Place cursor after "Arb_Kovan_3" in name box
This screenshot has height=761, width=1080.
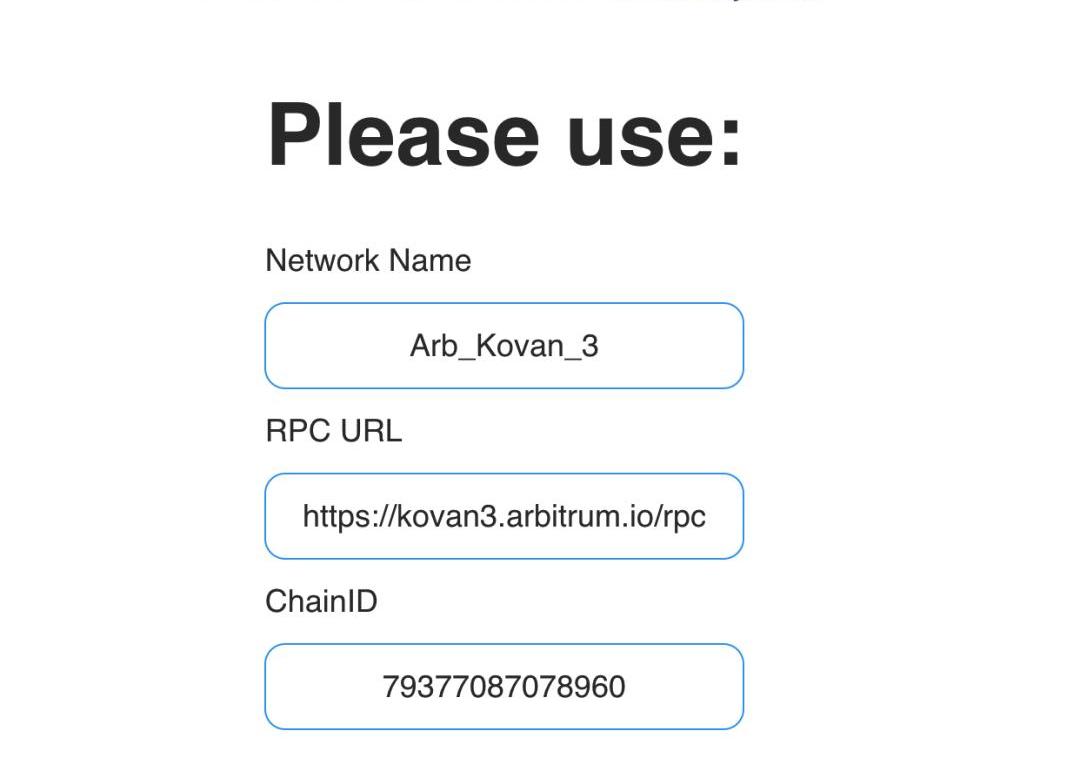(x=600, y=346)
